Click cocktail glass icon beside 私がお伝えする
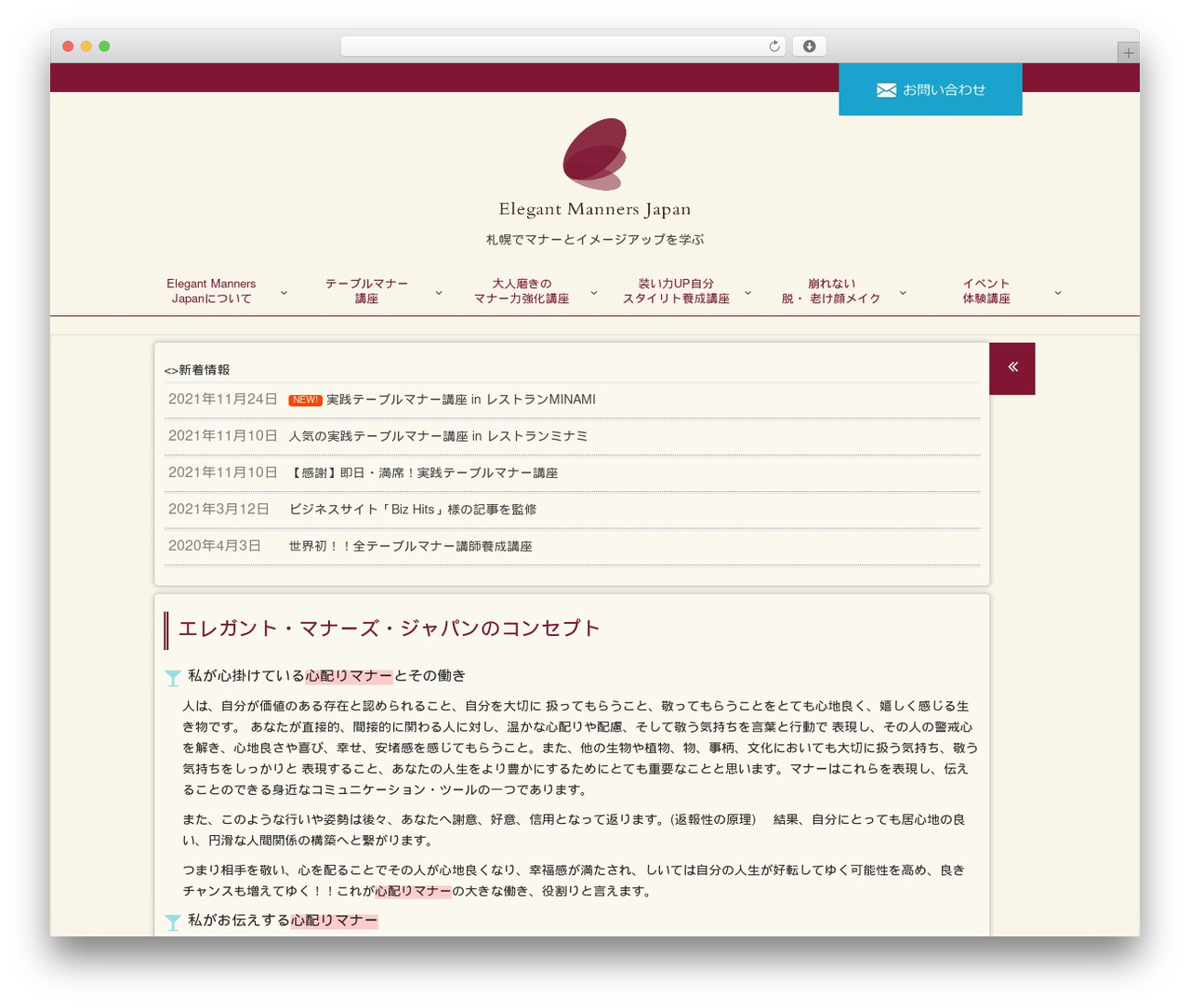This screenshot has width=1190, height=1008. [x=173, y=922]
